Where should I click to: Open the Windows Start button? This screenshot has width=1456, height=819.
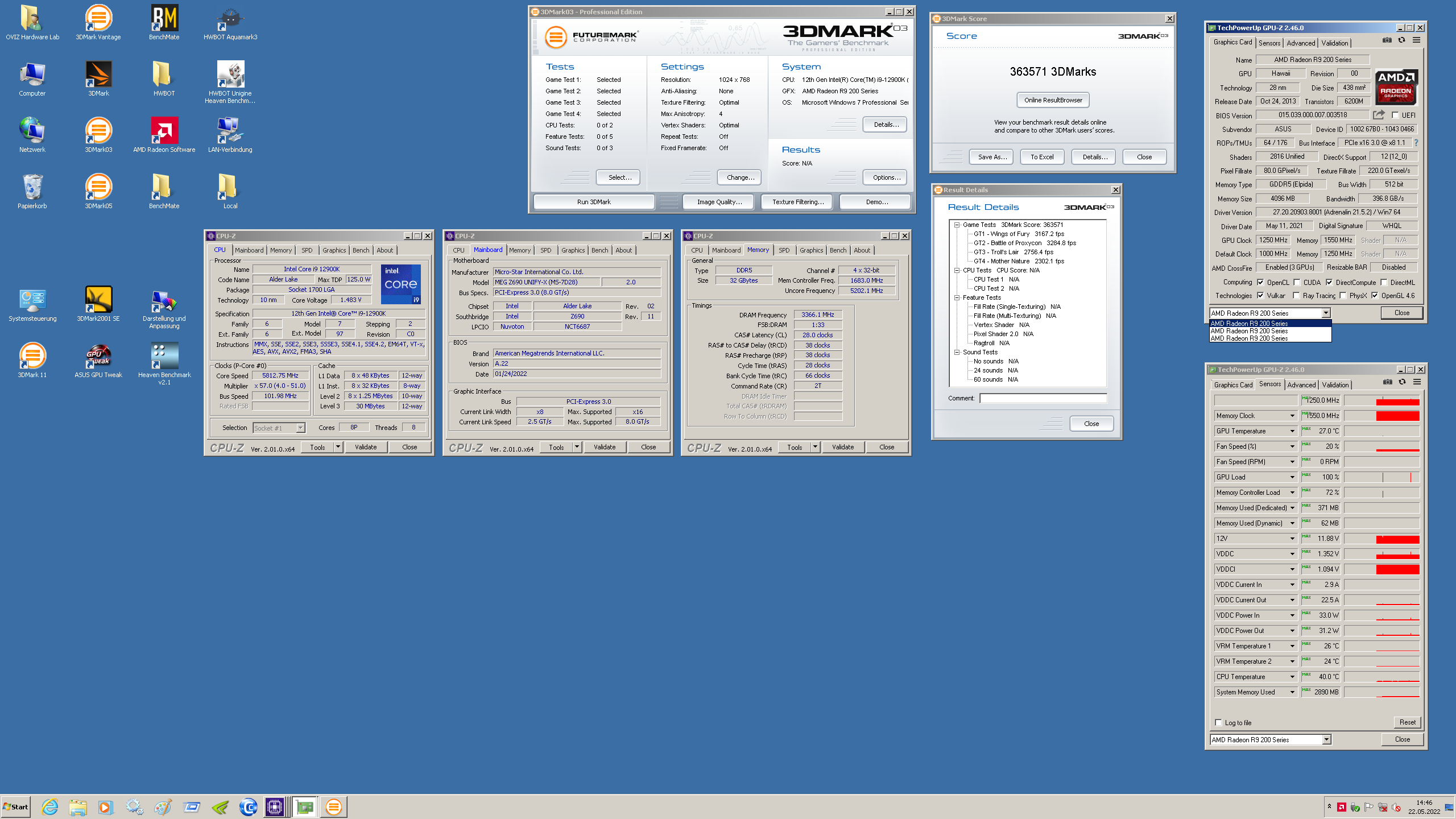coord(15,806)
